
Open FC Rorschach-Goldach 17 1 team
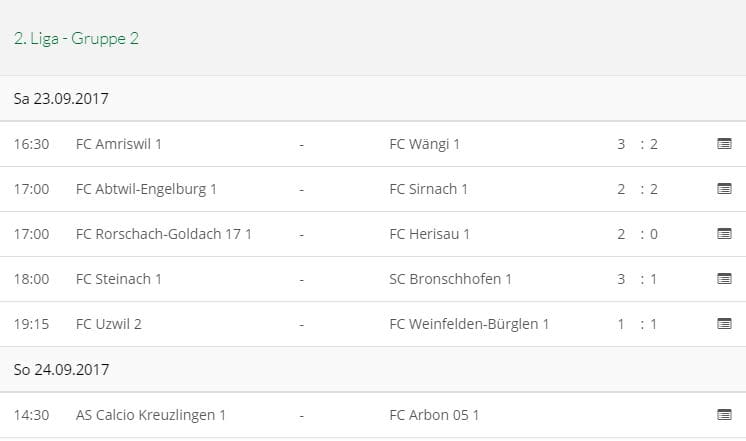coord(163,234)
